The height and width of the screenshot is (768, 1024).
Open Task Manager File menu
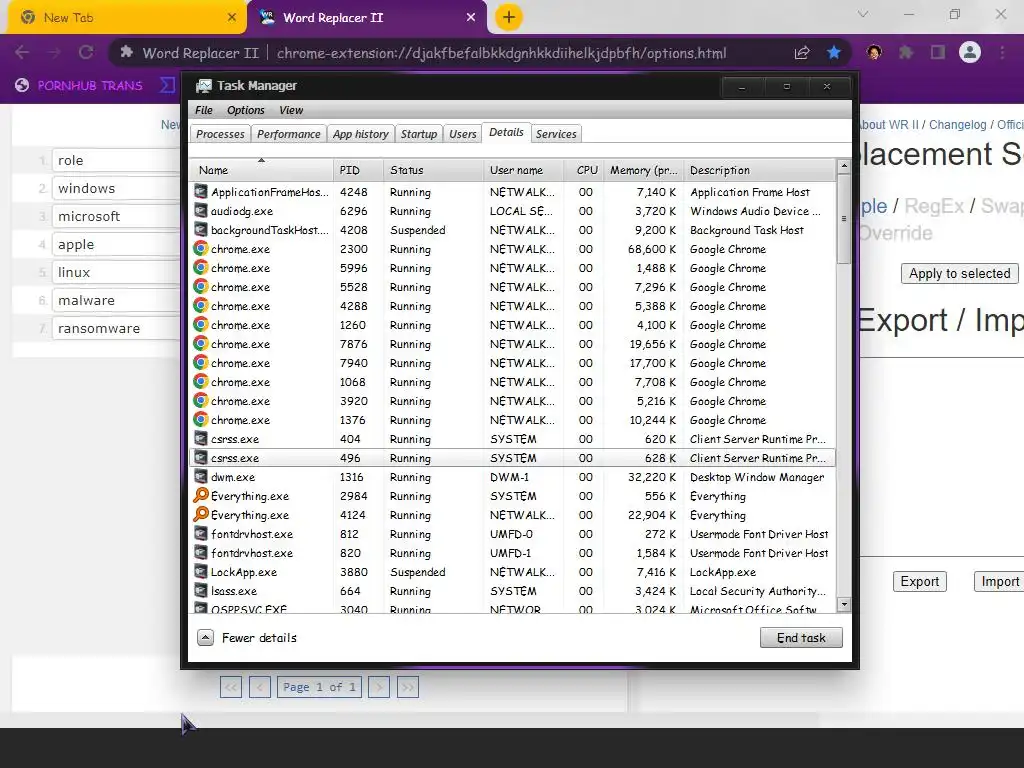[x=204, y=110]
